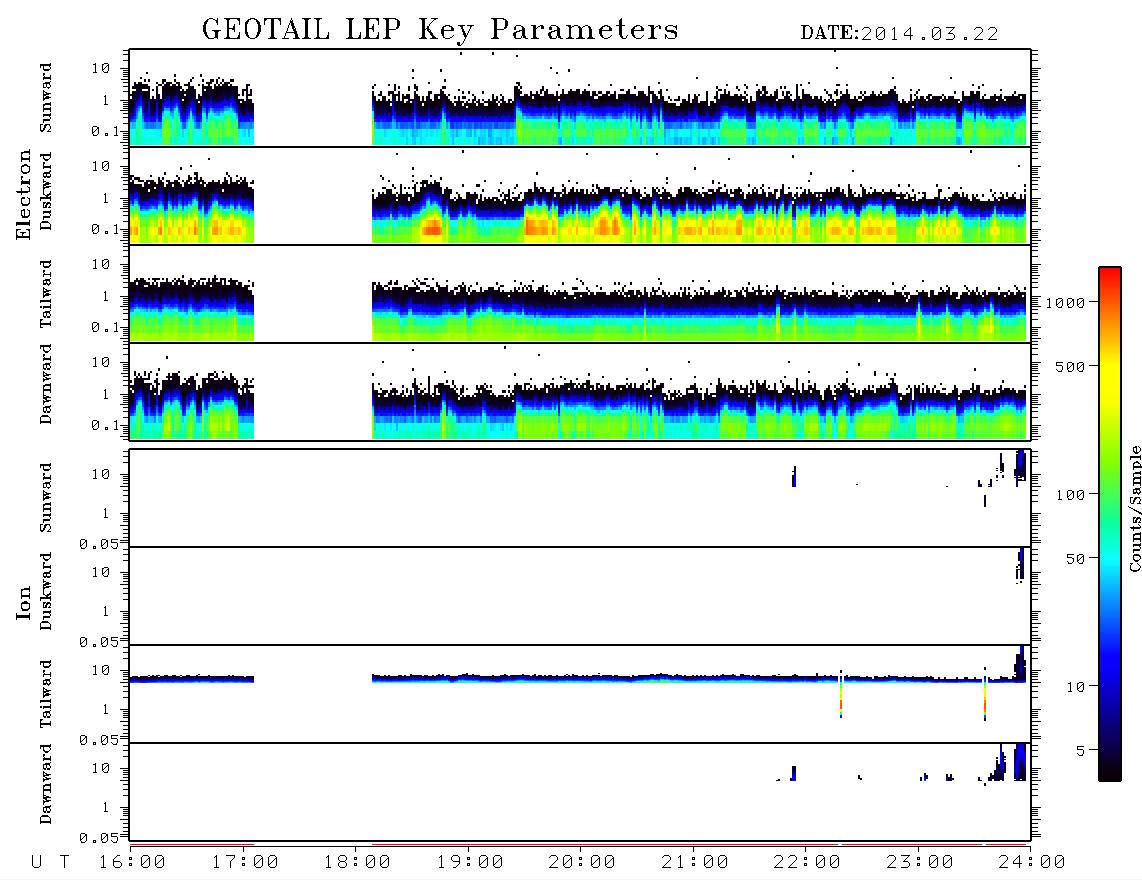This screenshot has width=1142, height=880.
Task: Select the Electron Sunward panel label
Action: 46,98
